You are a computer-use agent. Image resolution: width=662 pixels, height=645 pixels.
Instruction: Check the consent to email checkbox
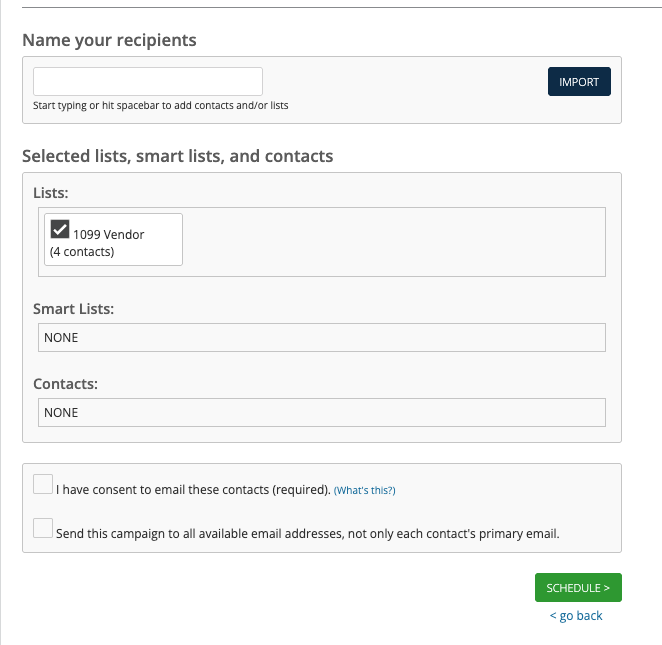(x=43, y=484)
